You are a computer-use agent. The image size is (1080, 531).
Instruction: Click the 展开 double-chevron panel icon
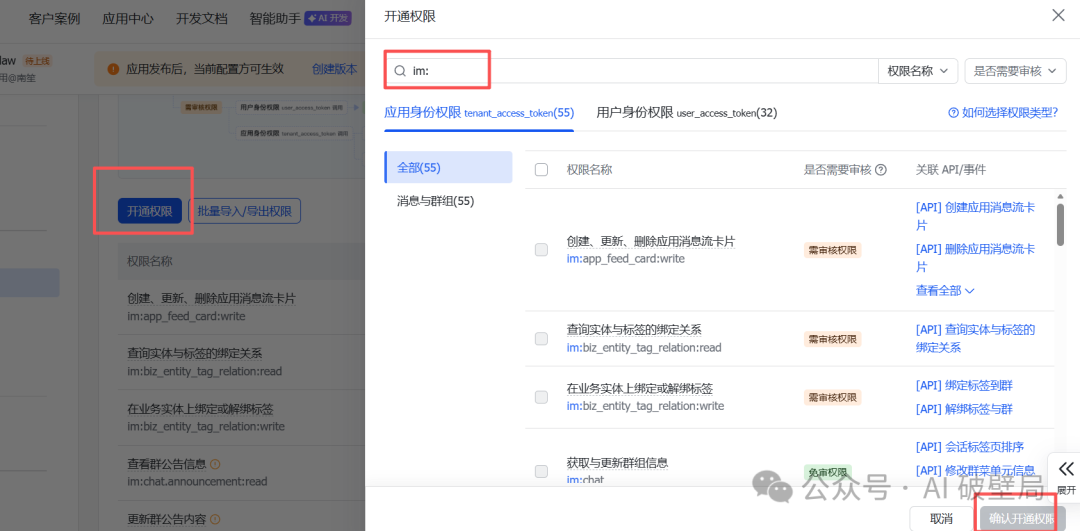coord(1066,469)
